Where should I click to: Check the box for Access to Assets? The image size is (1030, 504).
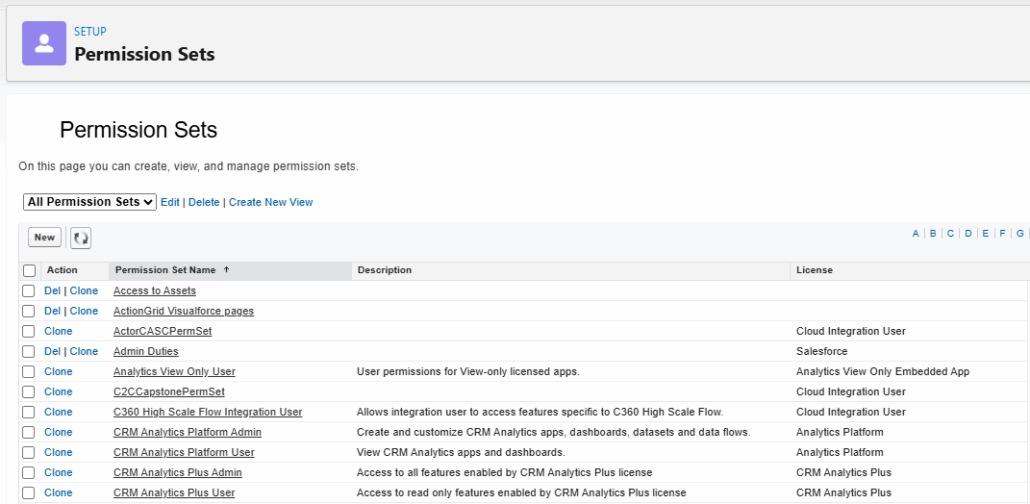tap(29, 291)
